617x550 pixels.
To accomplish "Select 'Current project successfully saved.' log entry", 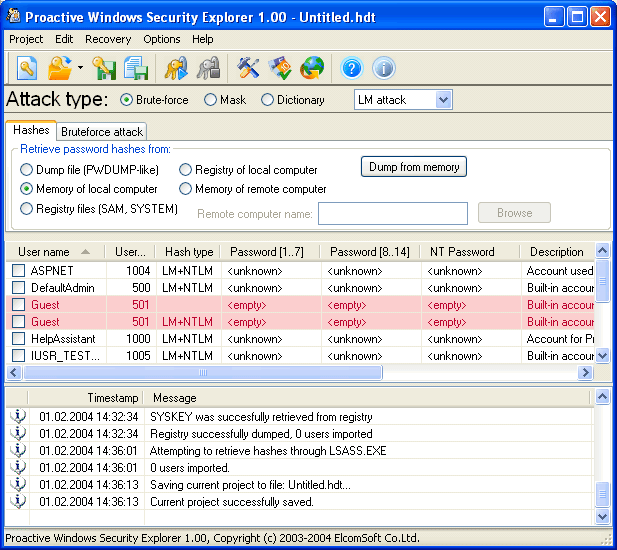I will (x=232, y=502).
